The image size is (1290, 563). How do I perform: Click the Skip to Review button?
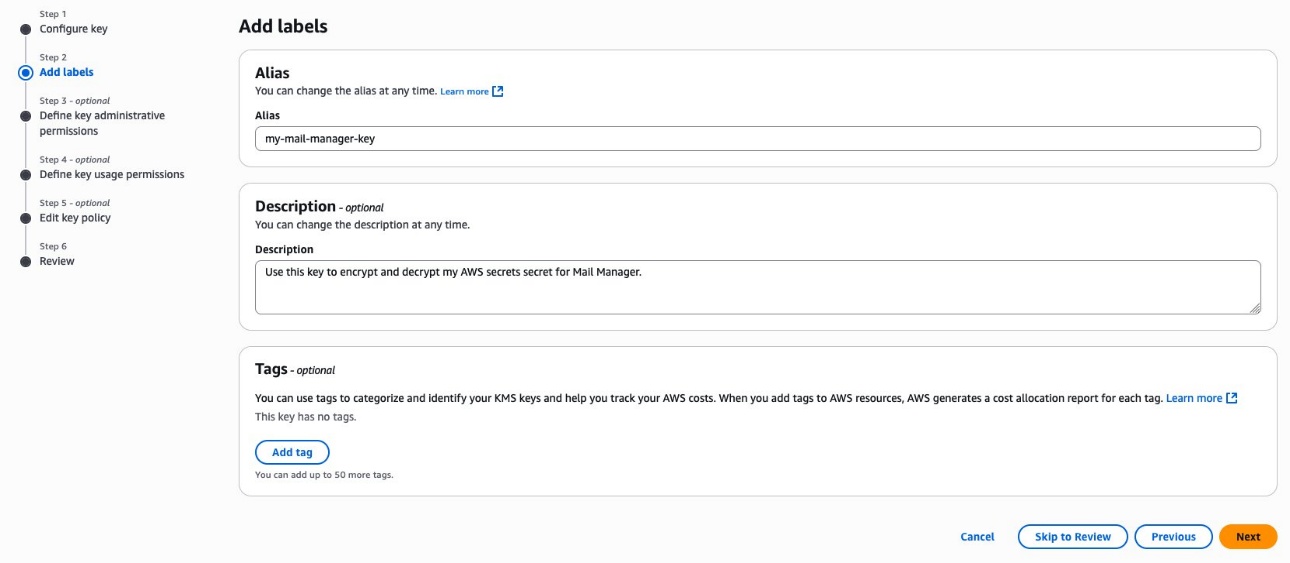[x=1072, y=537]
